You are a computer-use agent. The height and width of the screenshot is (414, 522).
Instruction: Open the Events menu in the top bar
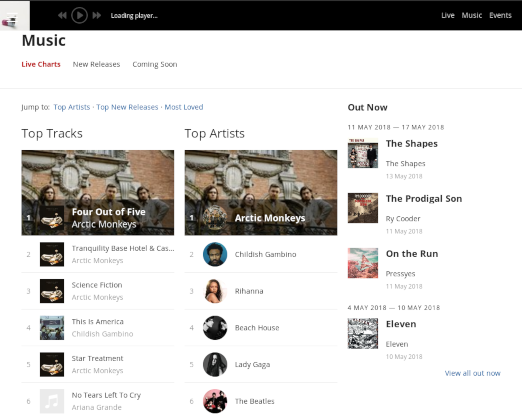pos(500,15)
